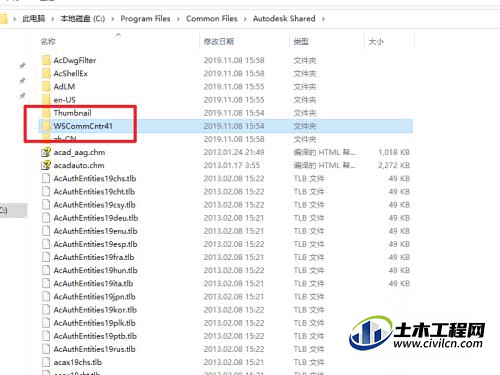
Task: Open 此电脑 in the address bar
Action: click(34, 19)
